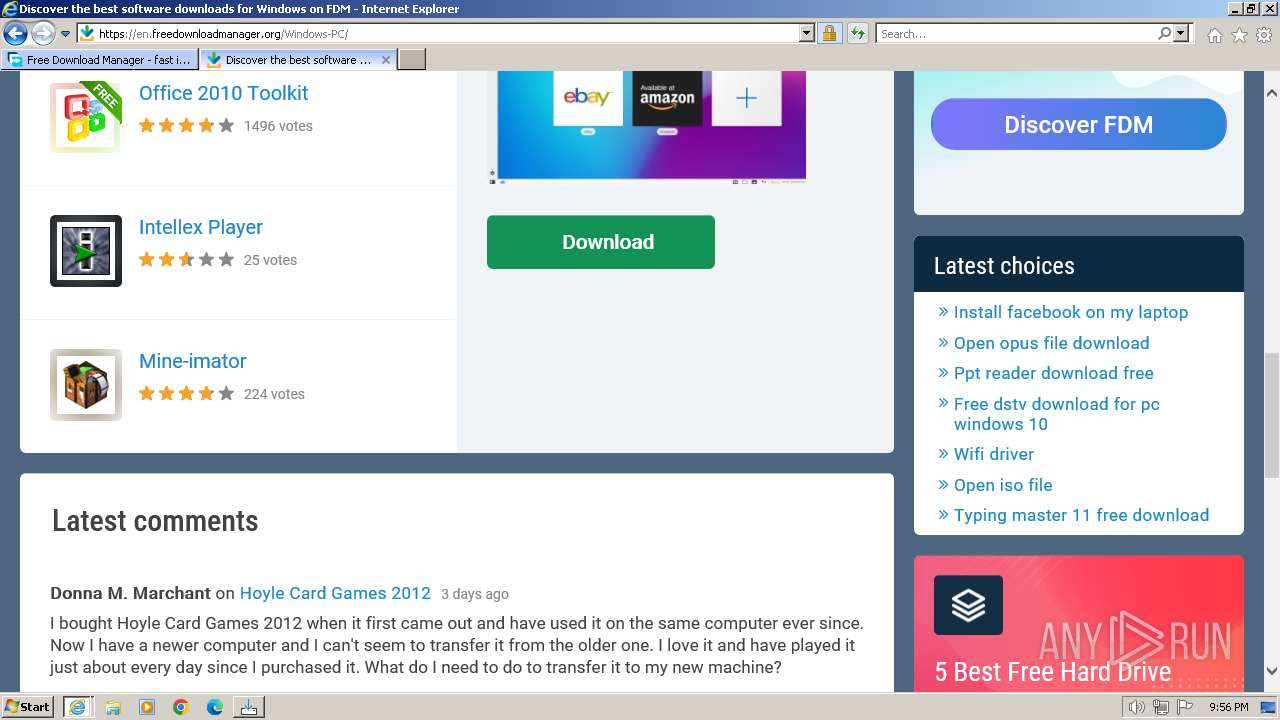The image size is (1280, 720).
Task: Click the Discover FDM button
Action: 1078,124
